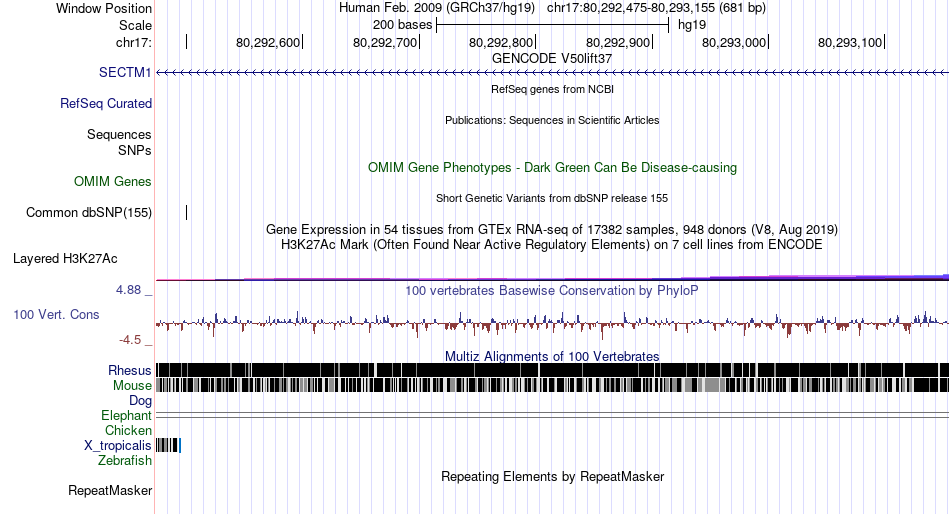Click the 80,292,900 ruler position
This screenshot has width=950, height=514.
618,42
